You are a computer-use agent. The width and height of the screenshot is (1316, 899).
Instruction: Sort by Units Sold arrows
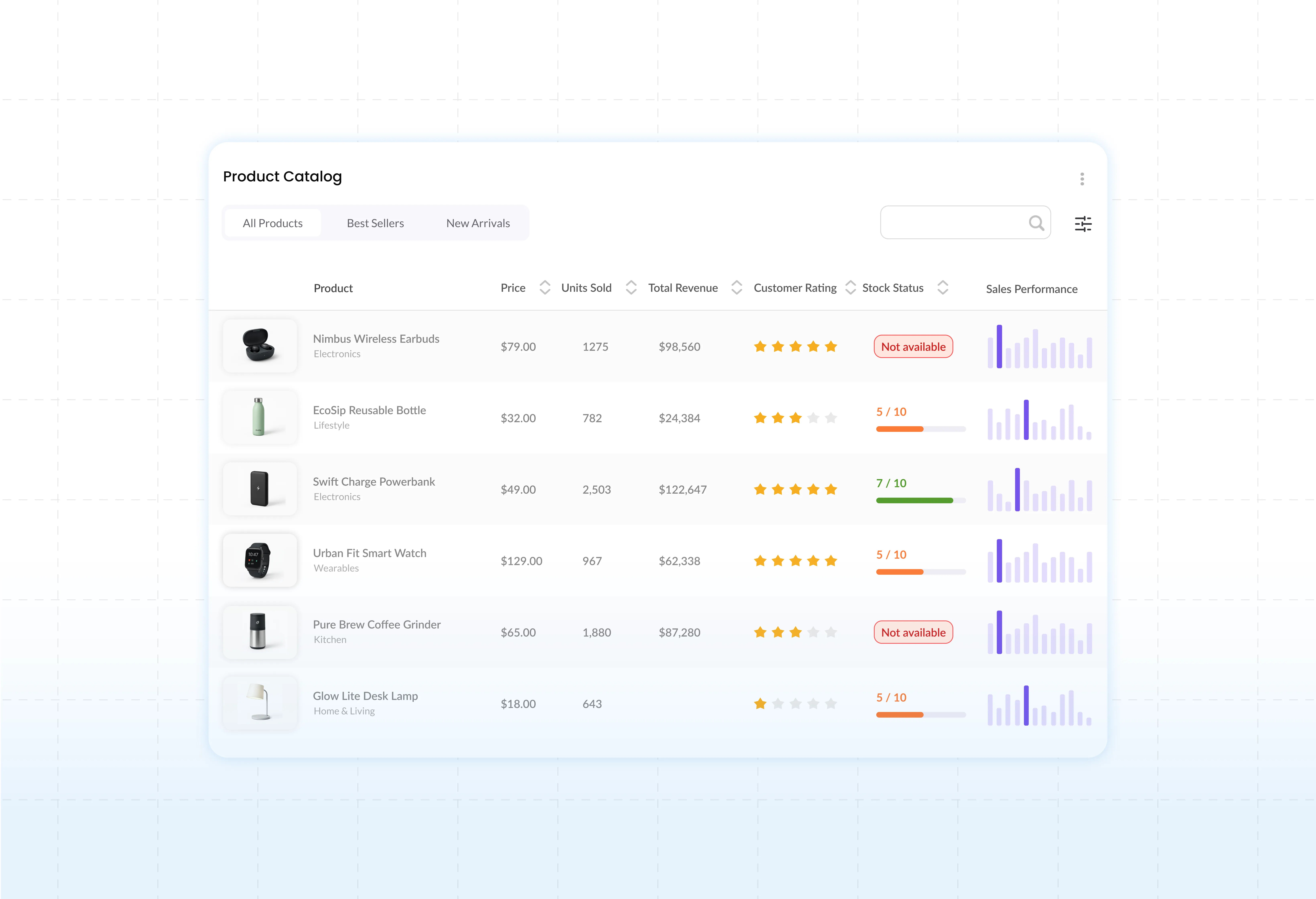click(631, 288)
